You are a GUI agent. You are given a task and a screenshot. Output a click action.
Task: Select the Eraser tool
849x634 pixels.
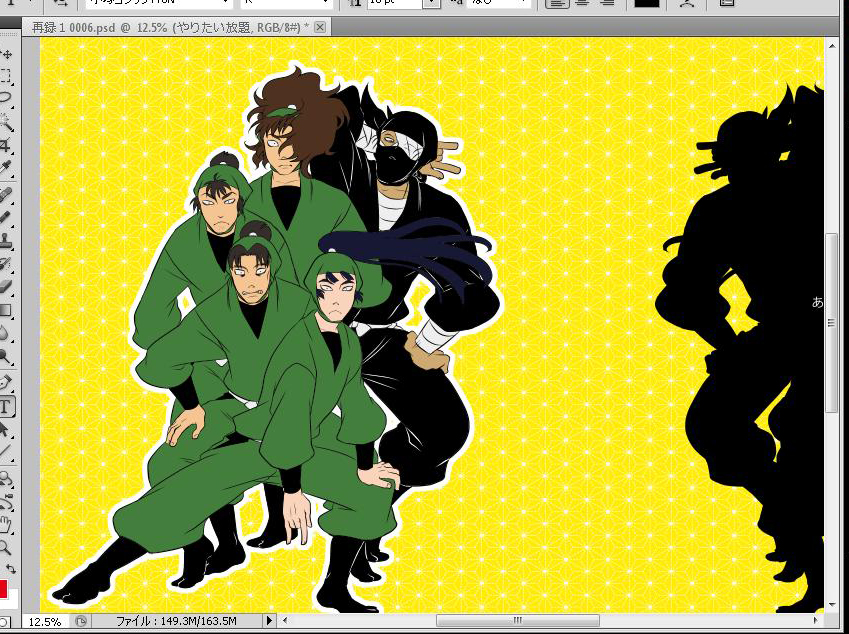point(5,286)
